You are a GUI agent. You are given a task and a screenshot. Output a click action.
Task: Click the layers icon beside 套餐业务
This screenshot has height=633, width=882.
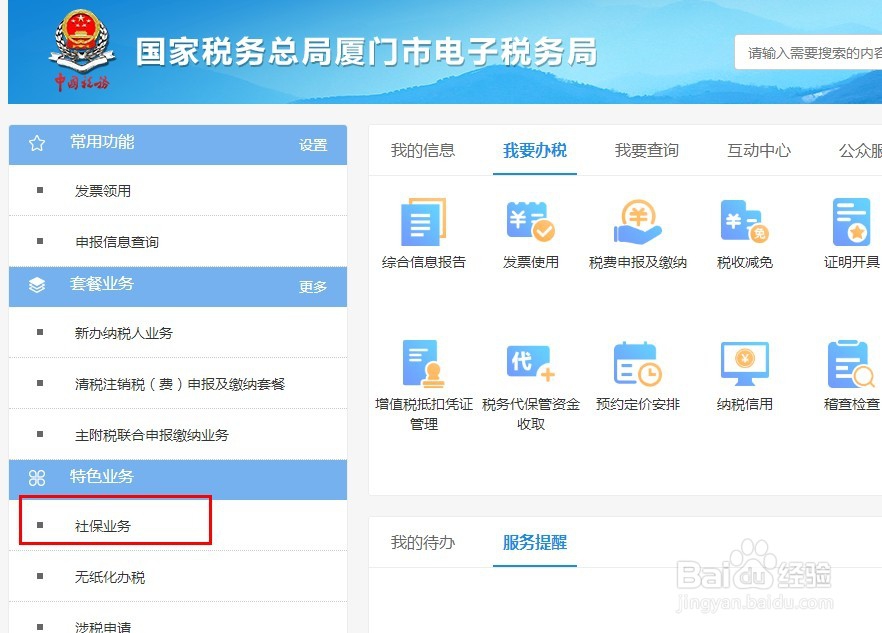pos(37,285)
